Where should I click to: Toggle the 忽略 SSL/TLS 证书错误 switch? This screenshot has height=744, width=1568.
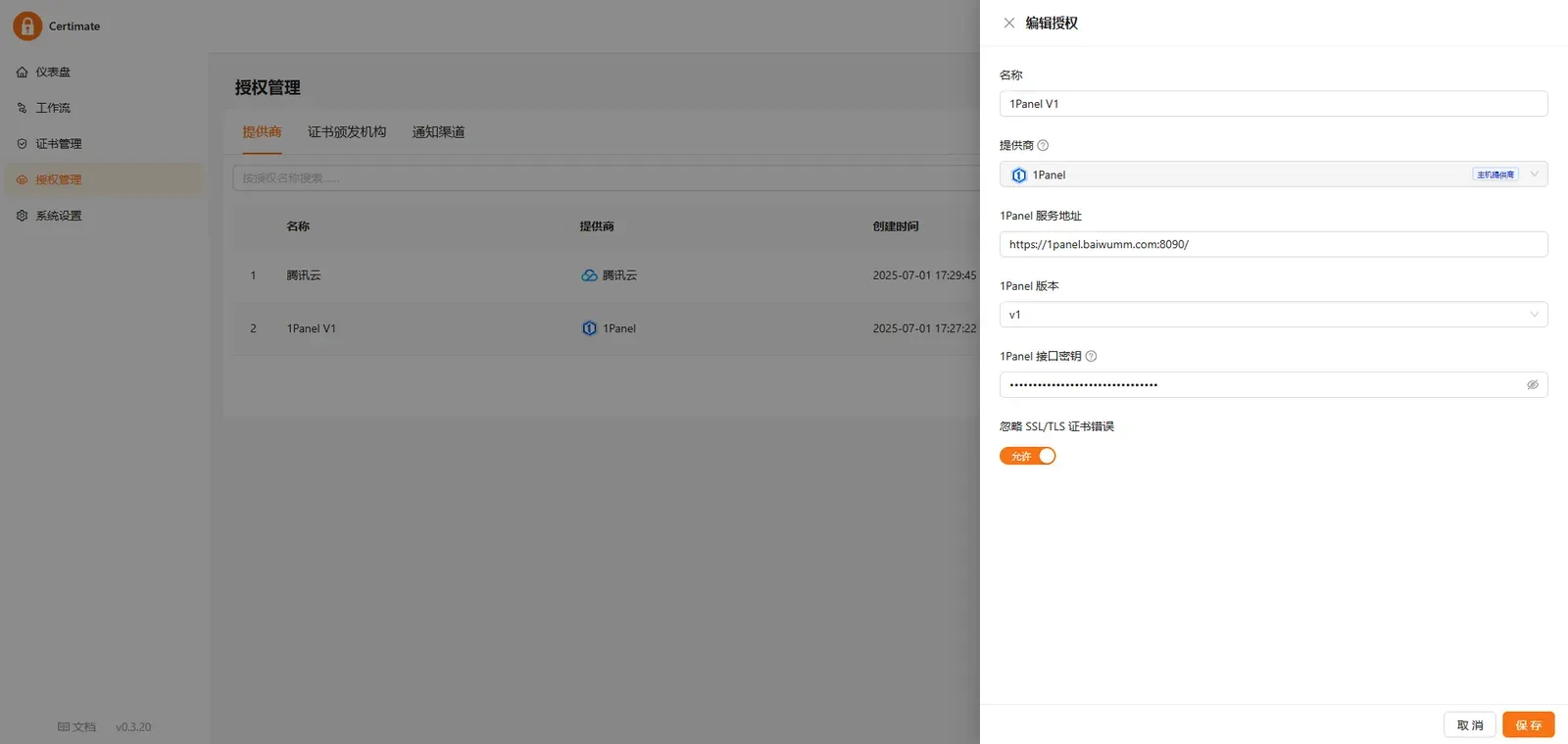click(1027, 456)
